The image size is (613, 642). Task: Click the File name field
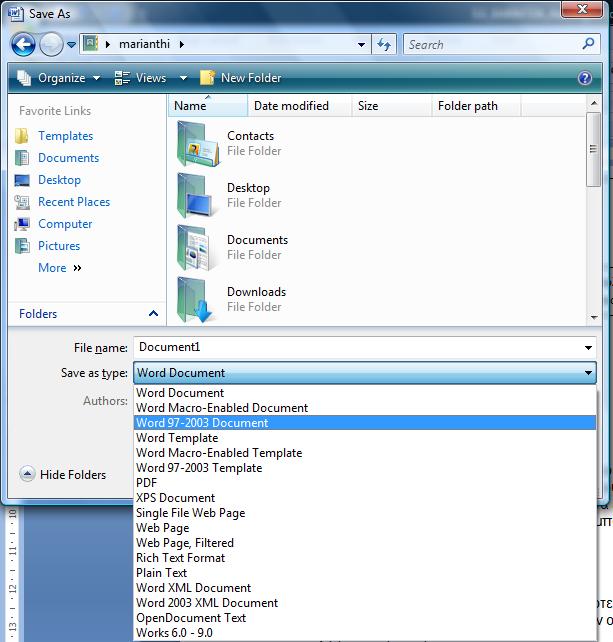[357, 348]
